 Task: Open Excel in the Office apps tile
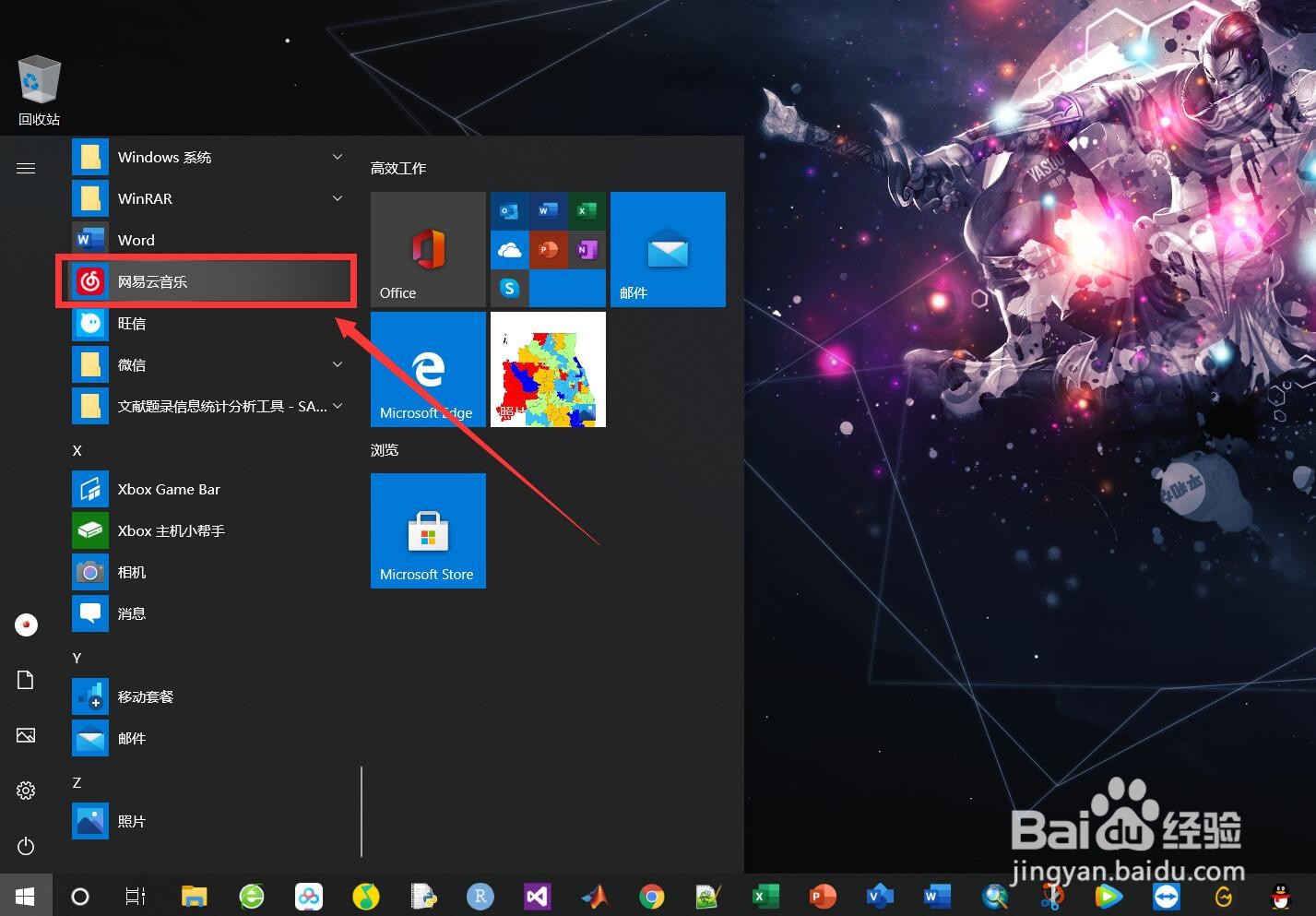tap(587, 211)
